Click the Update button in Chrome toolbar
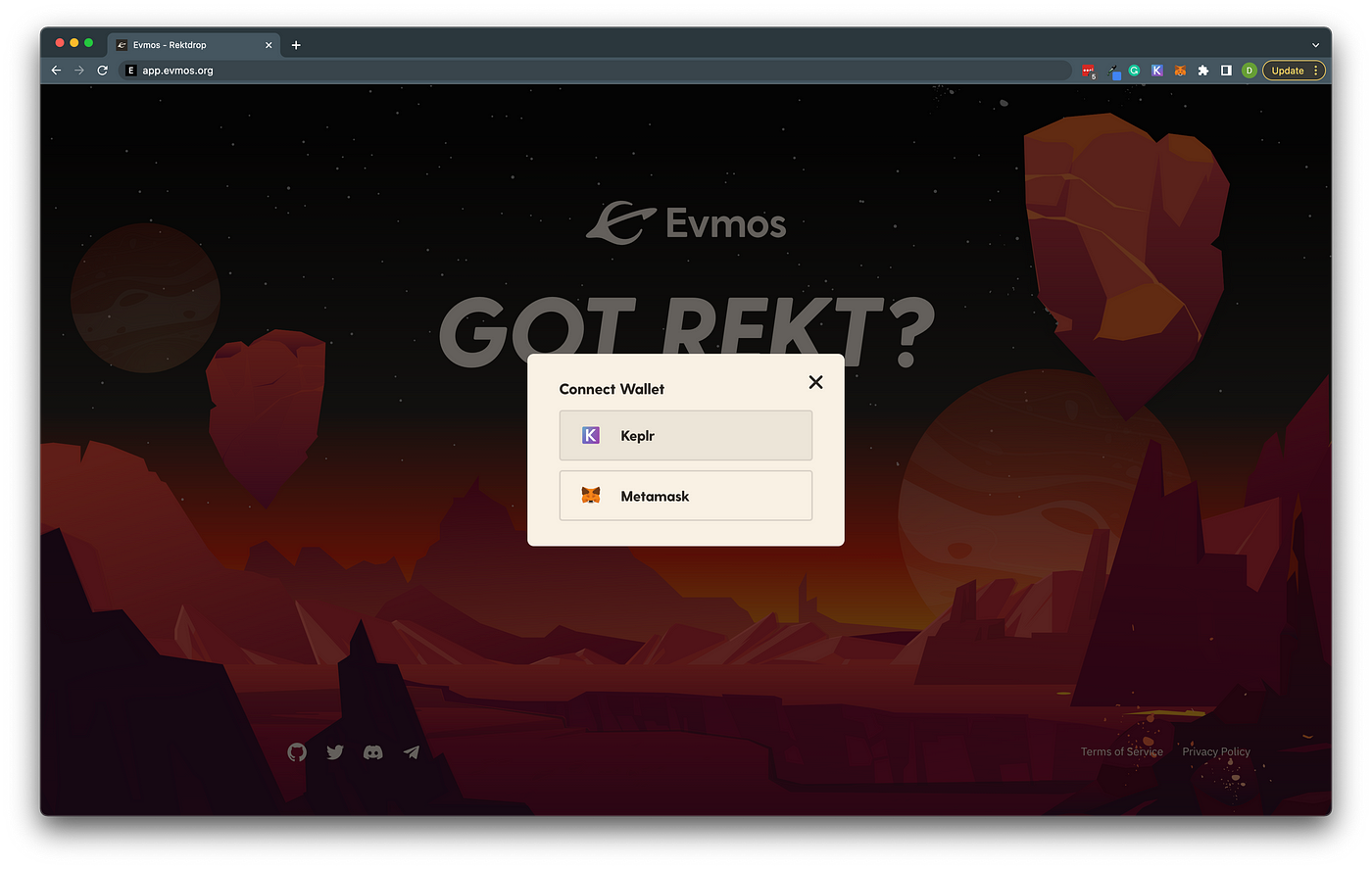 click(1294, 71)
